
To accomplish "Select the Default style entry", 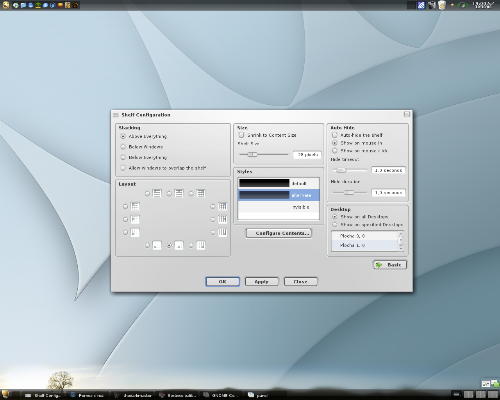I will click(x=279, y=183).
